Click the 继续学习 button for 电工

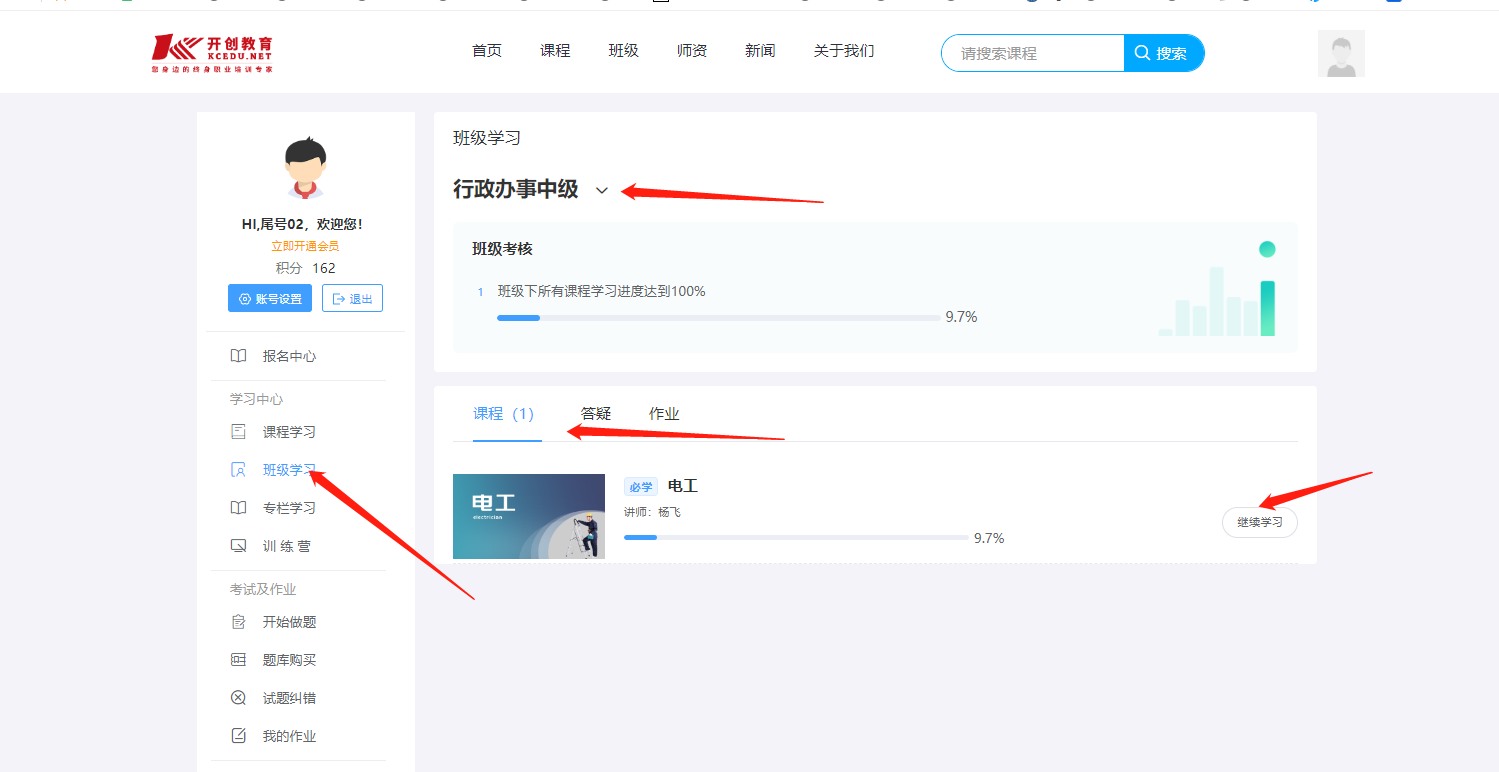pos(1260,522)
